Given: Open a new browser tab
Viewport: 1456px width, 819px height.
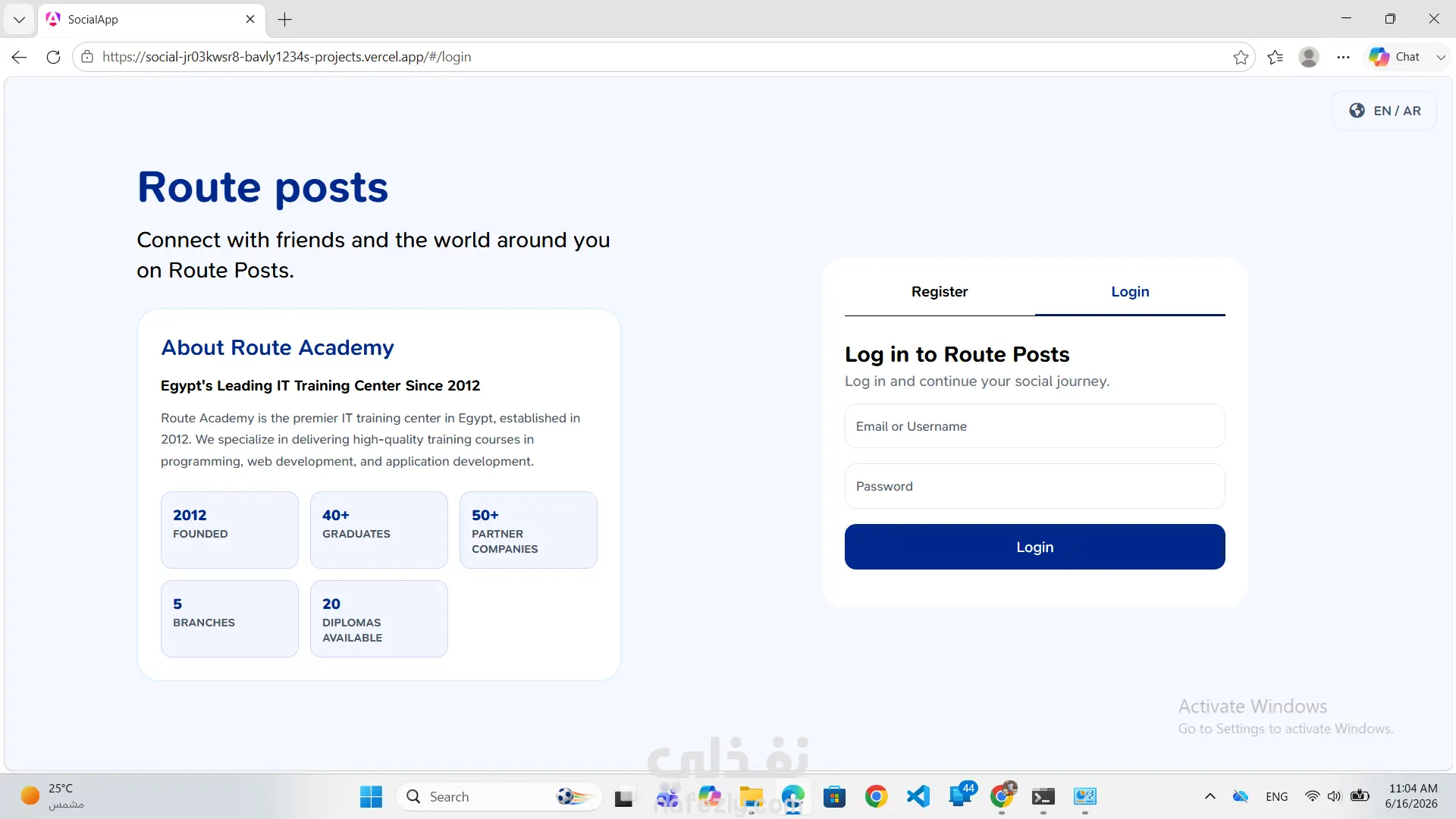Looking at the screenshot, I should (x=285, y=20).
